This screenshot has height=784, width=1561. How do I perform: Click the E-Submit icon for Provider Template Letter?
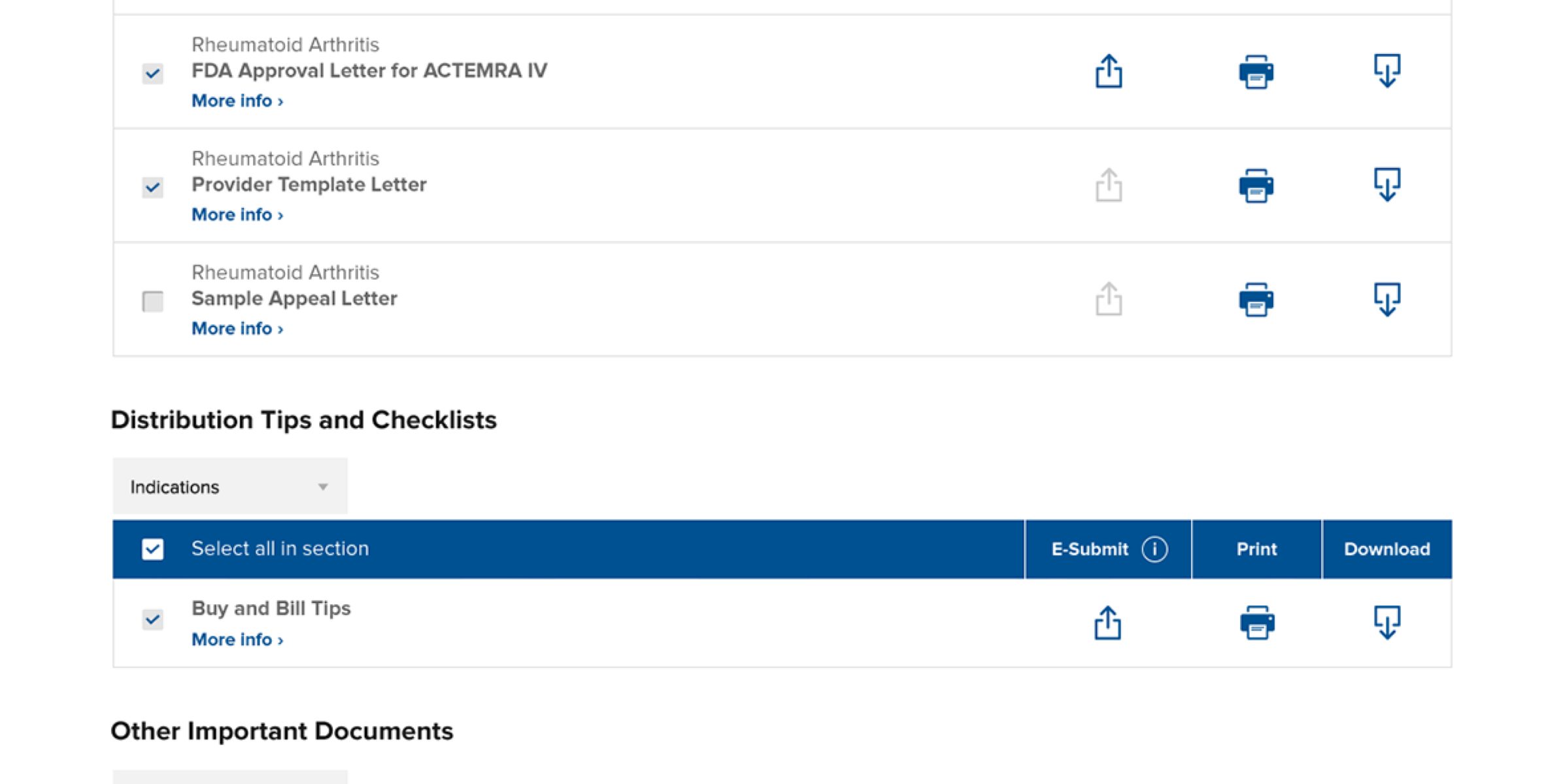click(x=1108, y=184)
